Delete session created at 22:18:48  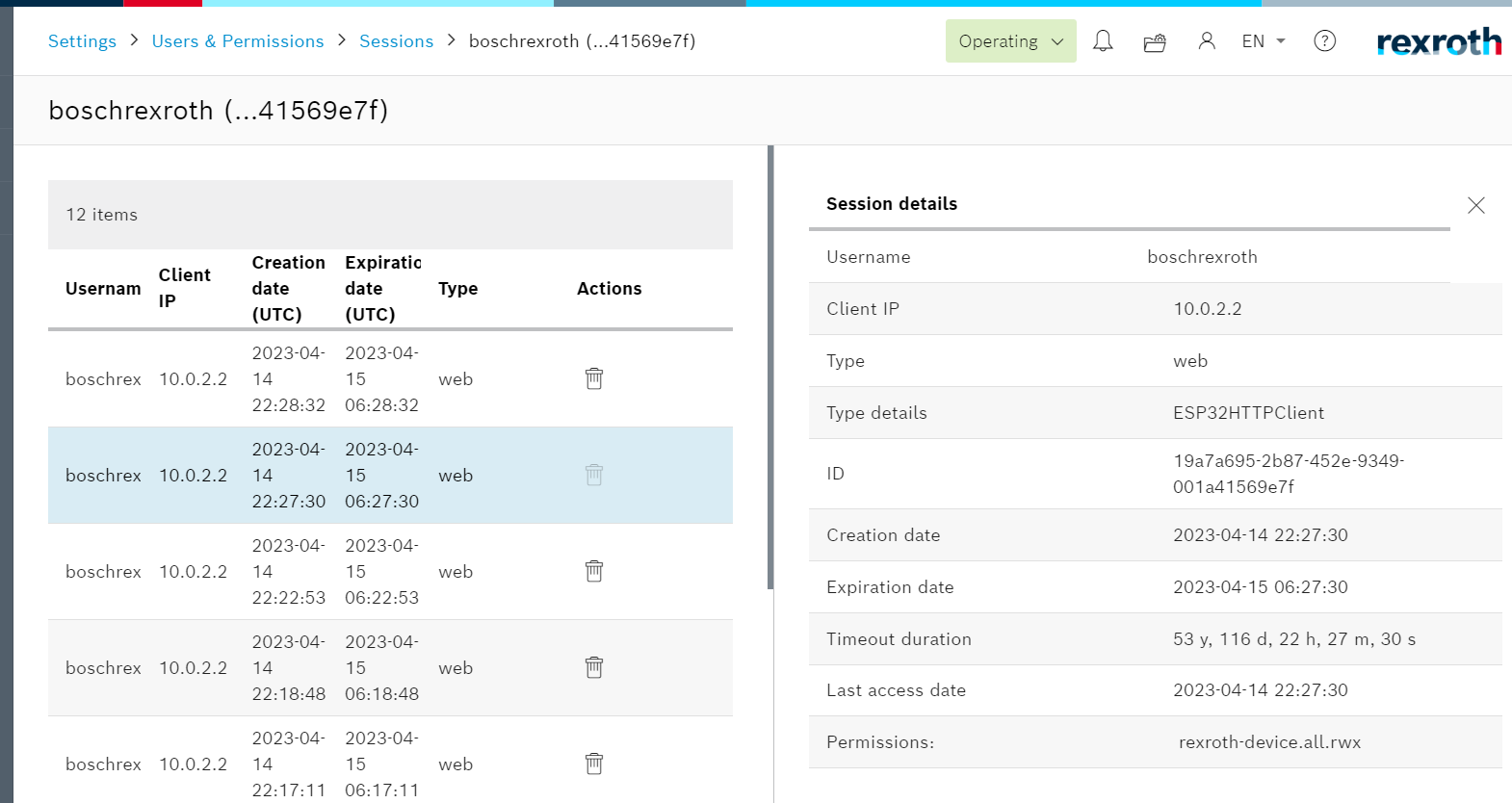click(594, 667)
